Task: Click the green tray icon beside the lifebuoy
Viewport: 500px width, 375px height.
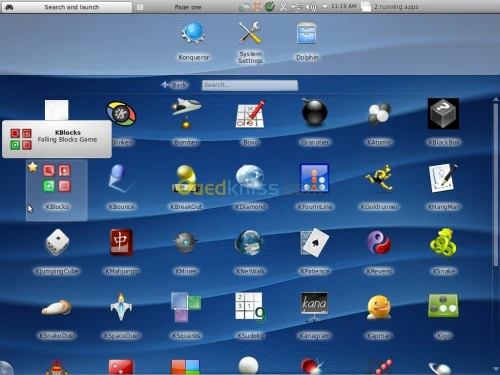Action: (270, 6)
